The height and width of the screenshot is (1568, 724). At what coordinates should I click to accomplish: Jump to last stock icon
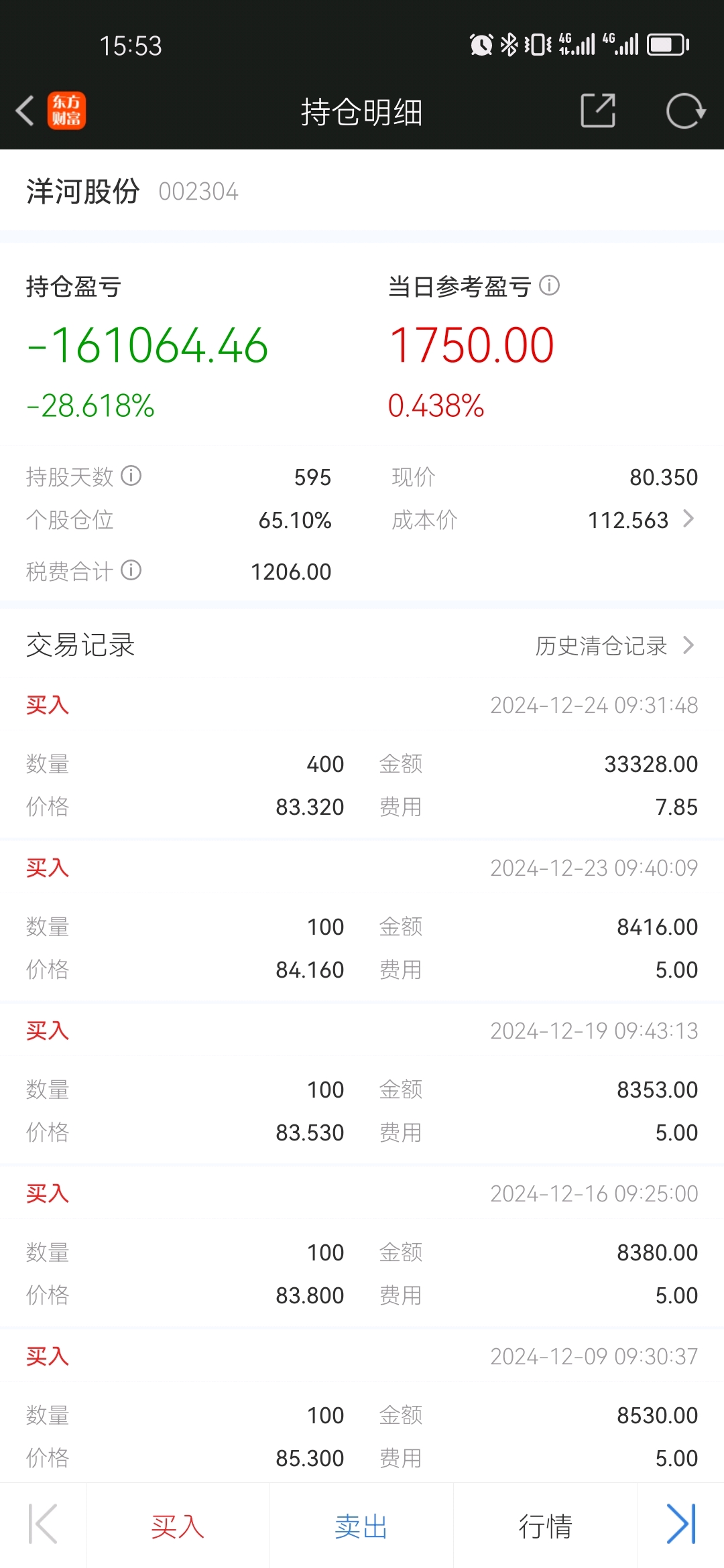(681, 1524)
